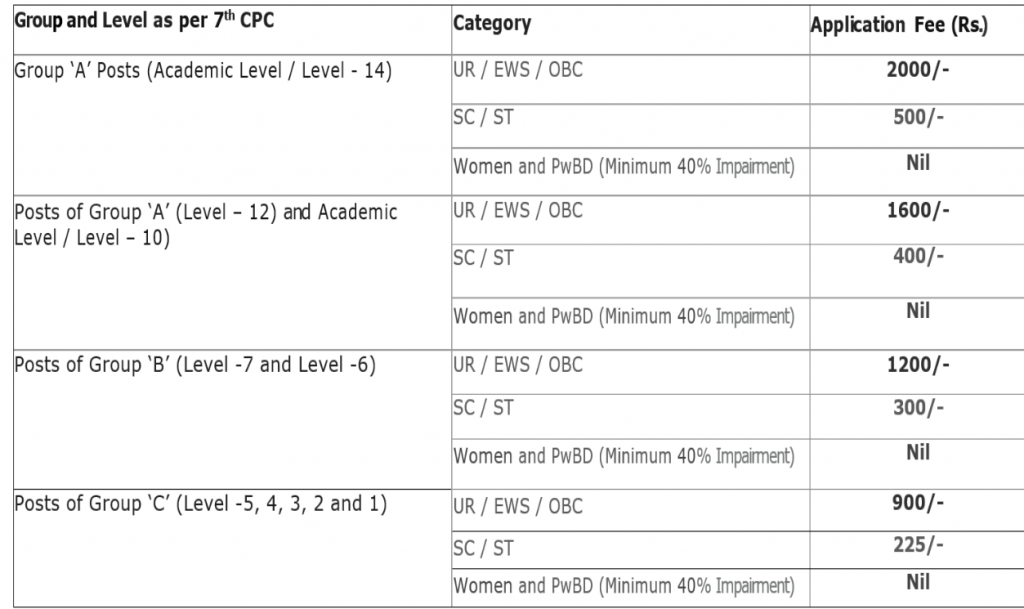Click 'Women and PwBD' row under Level - 14
1024x609 pixels.
point(624,166)
